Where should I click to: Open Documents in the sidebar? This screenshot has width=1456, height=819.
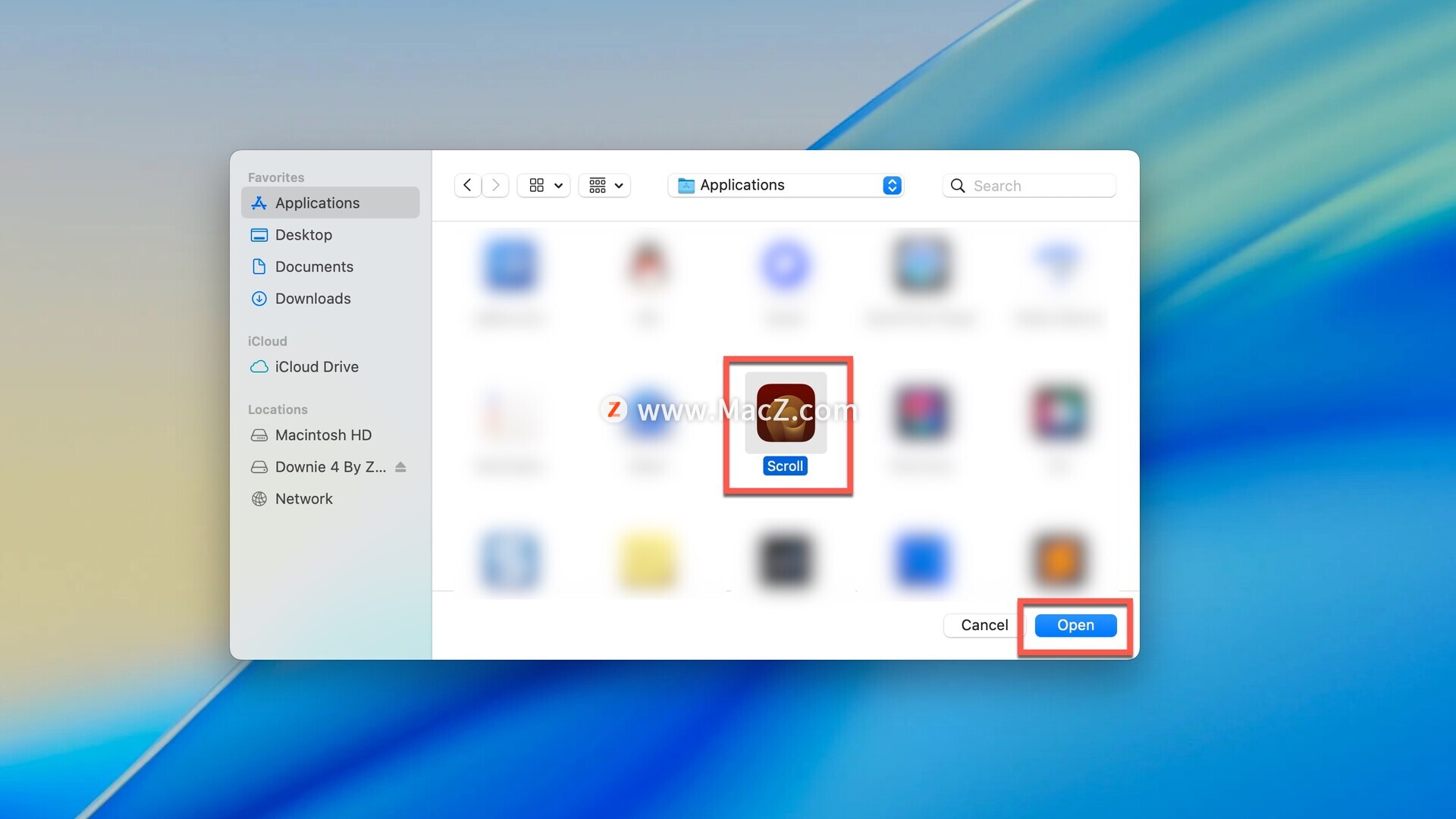click(x=331, y=266)
